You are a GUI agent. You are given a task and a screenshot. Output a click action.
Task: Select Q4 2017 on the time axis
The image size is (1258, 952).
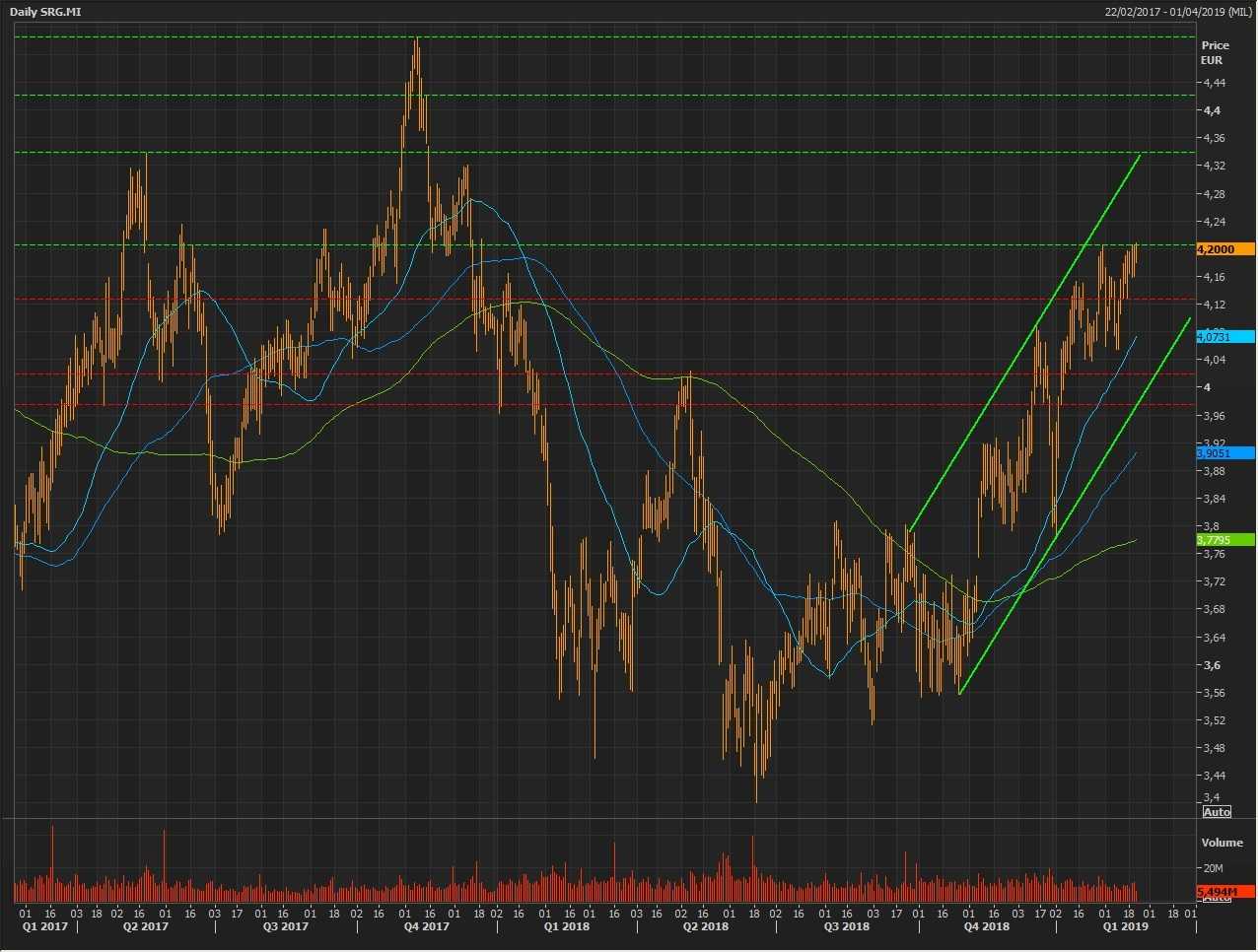click(x=426, y=926)
